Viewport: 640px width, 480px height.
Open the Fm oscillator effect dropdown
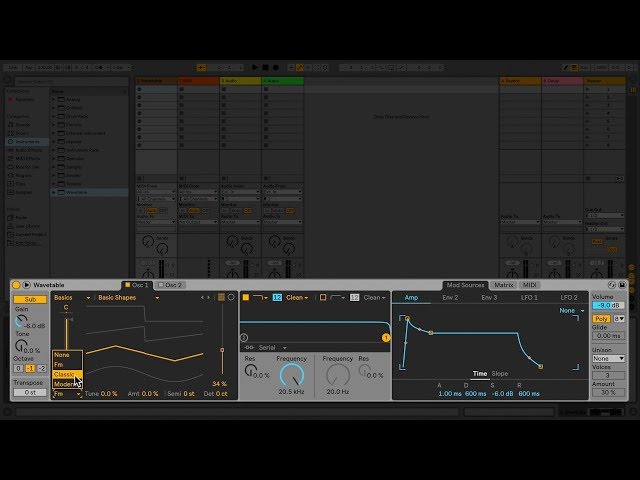coord(67,394)
